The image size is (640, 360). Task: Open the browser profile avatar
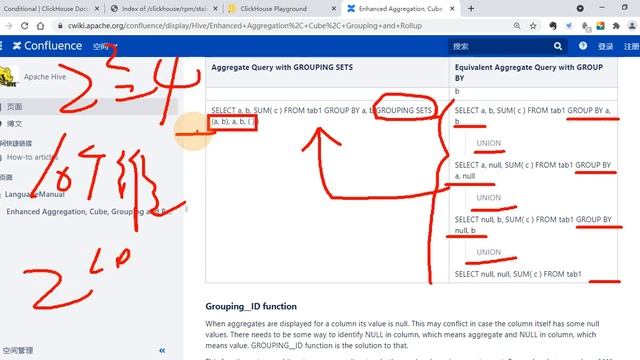[632, 26]
